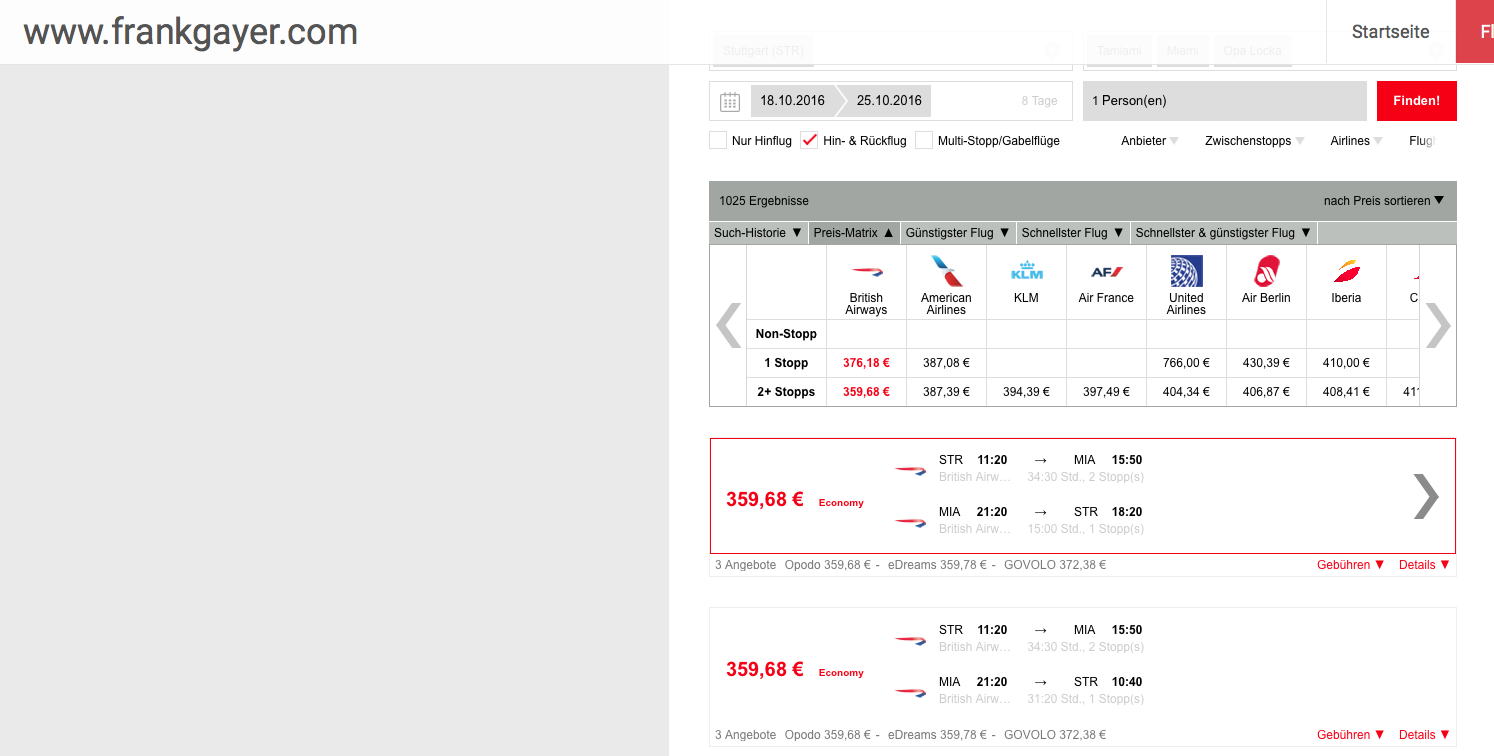This screenshot has height=756, width=1494.
Task: Open the calendar icon beside the dates
Action: click(x=730, y=101)
